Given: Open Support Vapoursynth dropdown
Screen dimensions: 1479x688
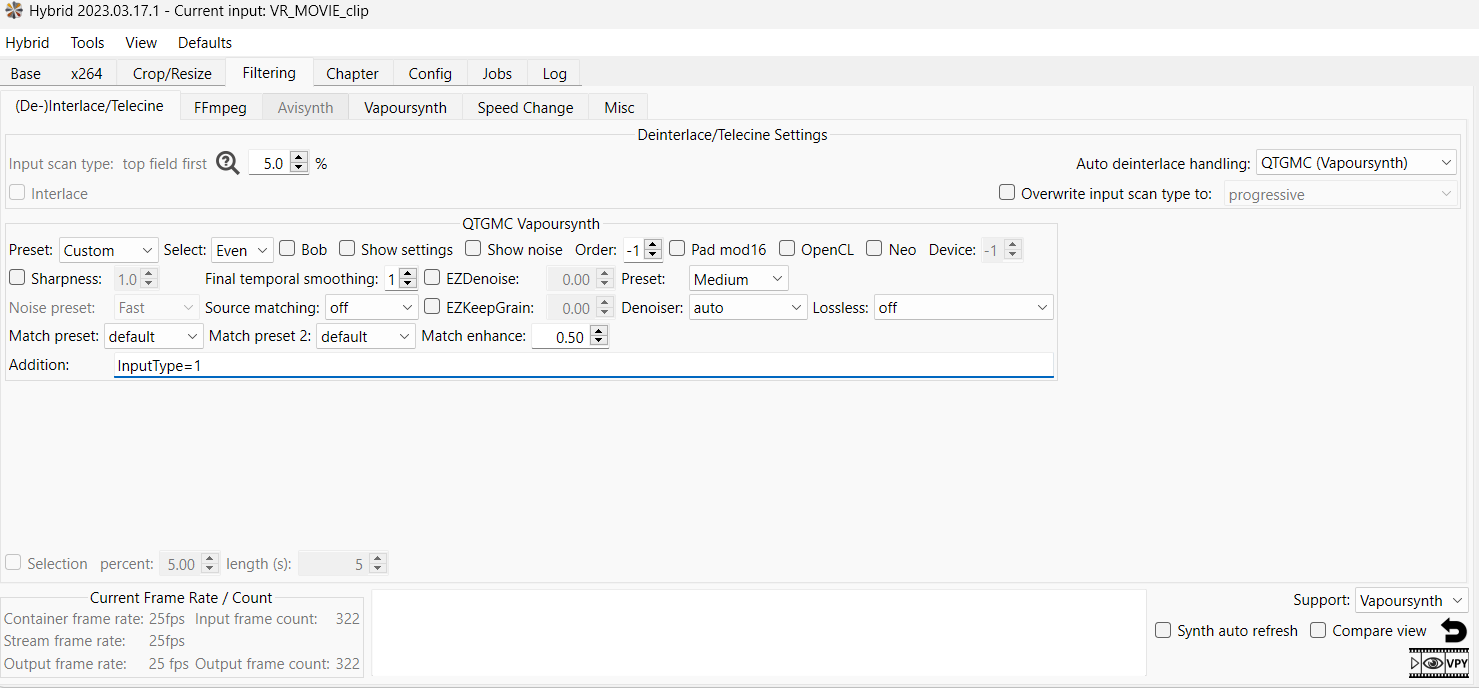Looking at the screenshot, I should pyautogui.click(x=1412, y=600).
